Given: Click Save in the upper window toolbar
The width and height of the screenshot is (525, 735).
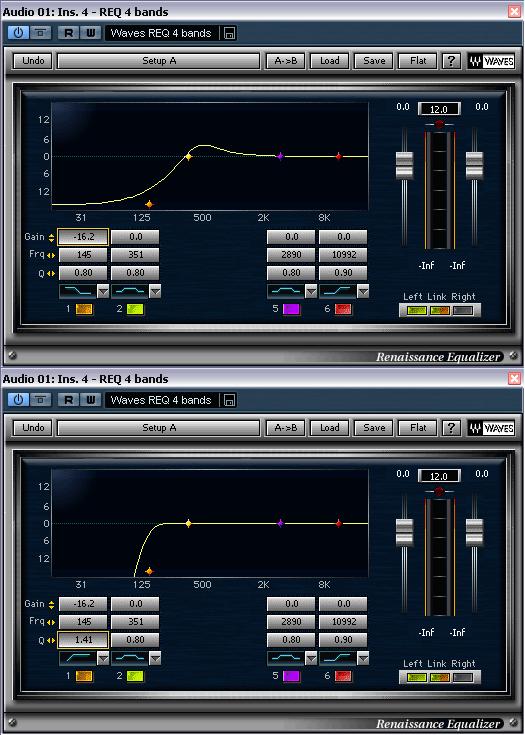Looking at the screenshot, I should 374,60.
